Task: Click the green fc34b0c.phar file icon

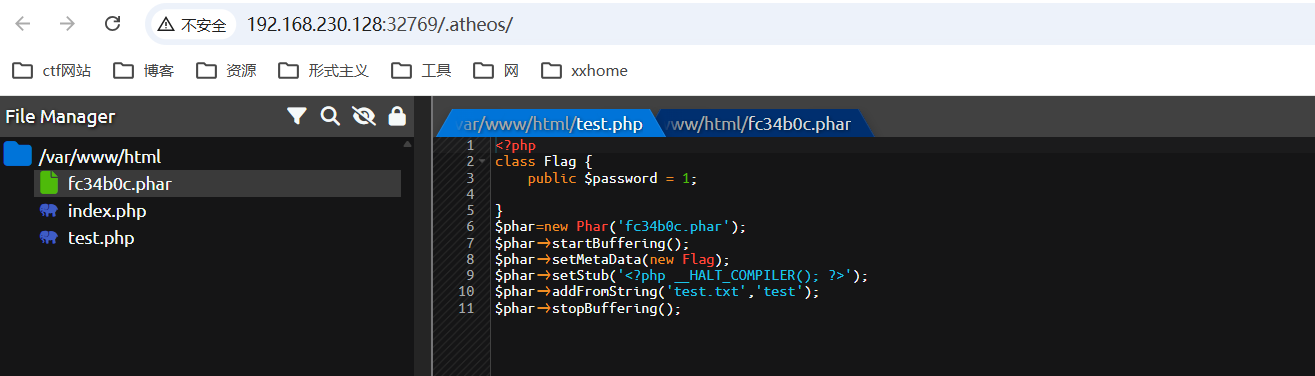Action: tap(48, 184)
